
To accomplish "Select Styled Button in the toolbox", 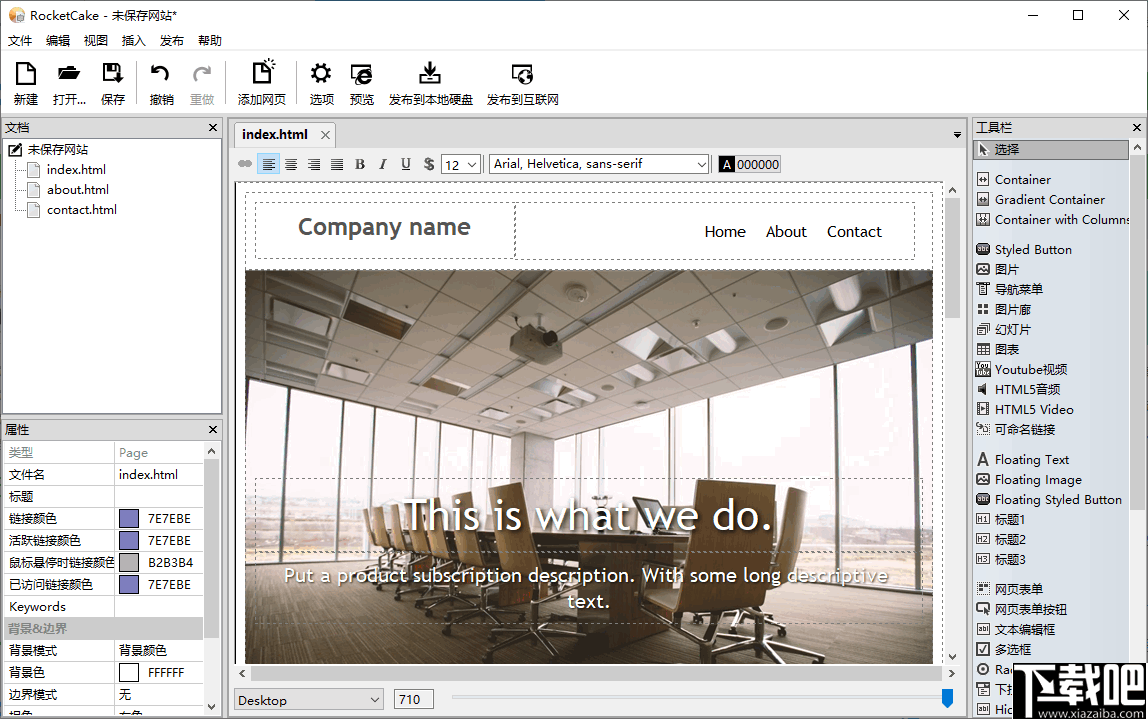I will click(1033, 249).
